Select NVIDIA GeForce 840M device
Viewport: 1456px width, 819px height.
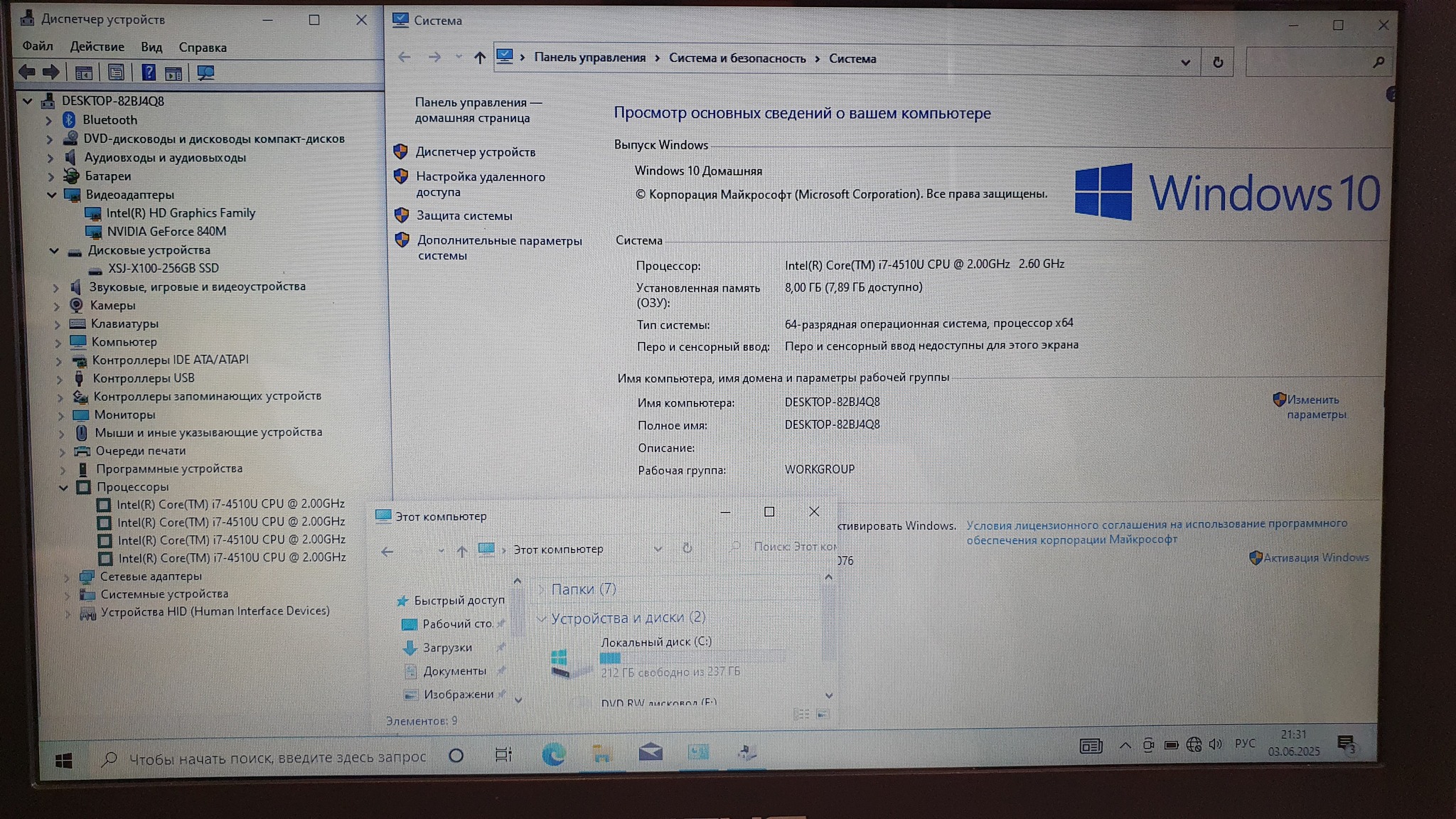[x=166, y=231]
